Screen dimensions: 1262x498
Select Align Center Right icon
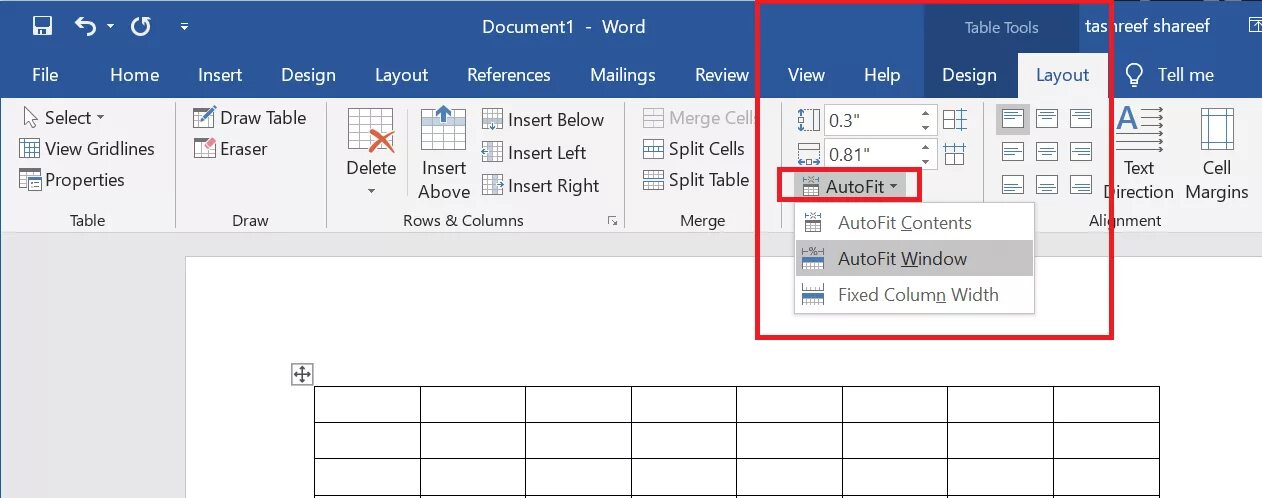click(1081, 152)
